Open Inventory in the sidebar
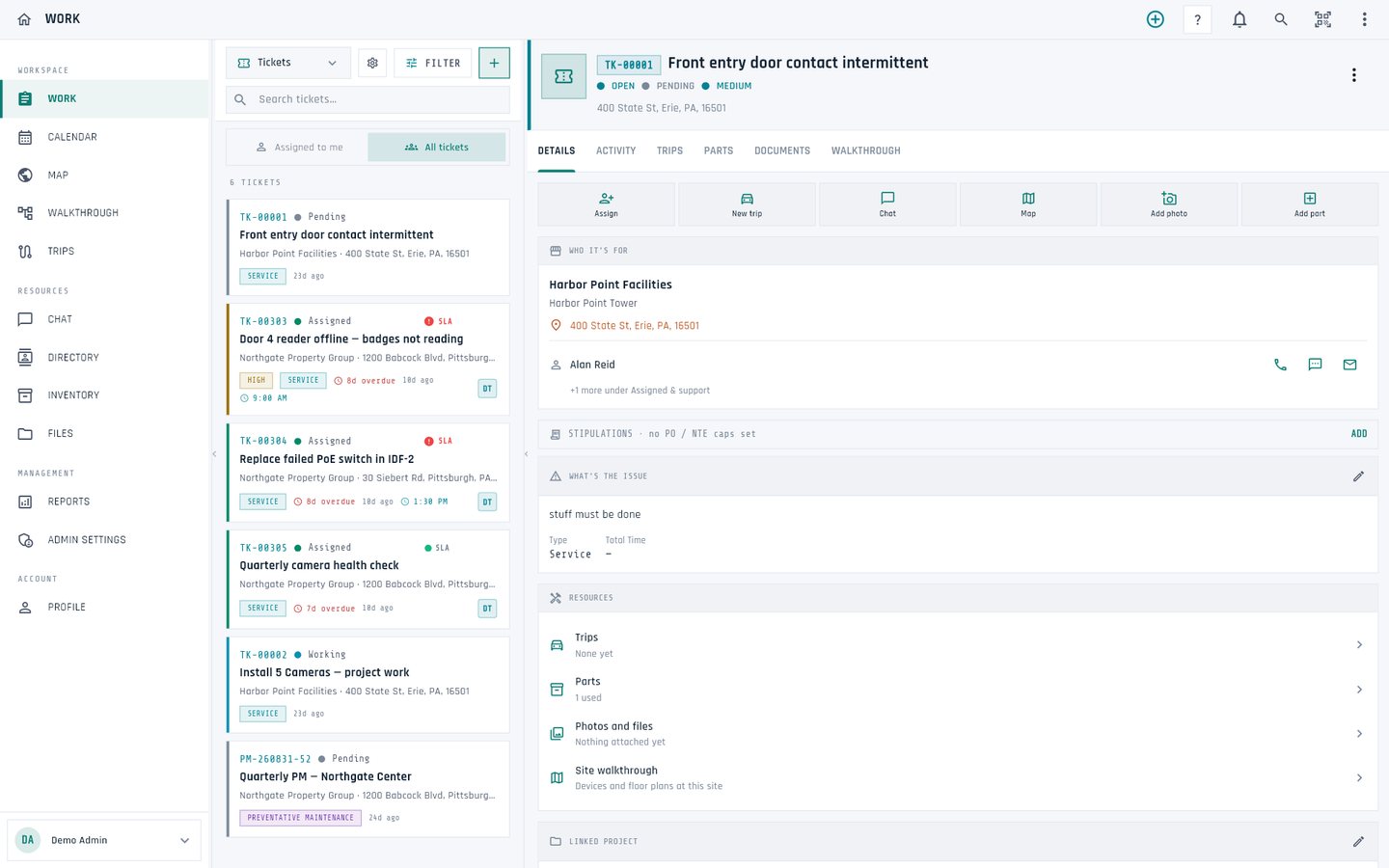Viewport: 1389px width, 868px height. click(x=104, y=395)
